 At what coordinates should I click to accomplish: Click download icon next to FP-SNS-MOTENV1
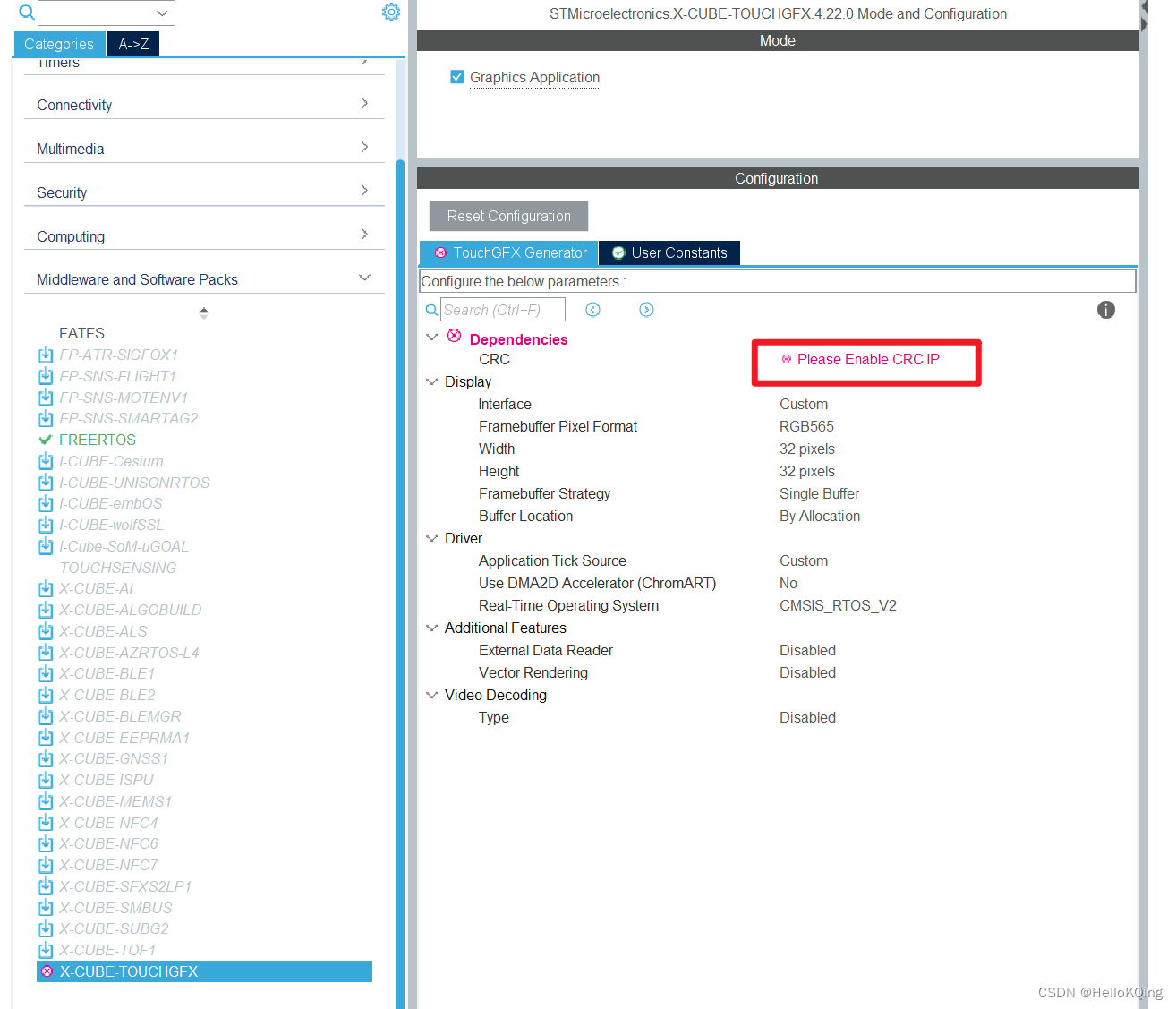[x=46, y=398]
